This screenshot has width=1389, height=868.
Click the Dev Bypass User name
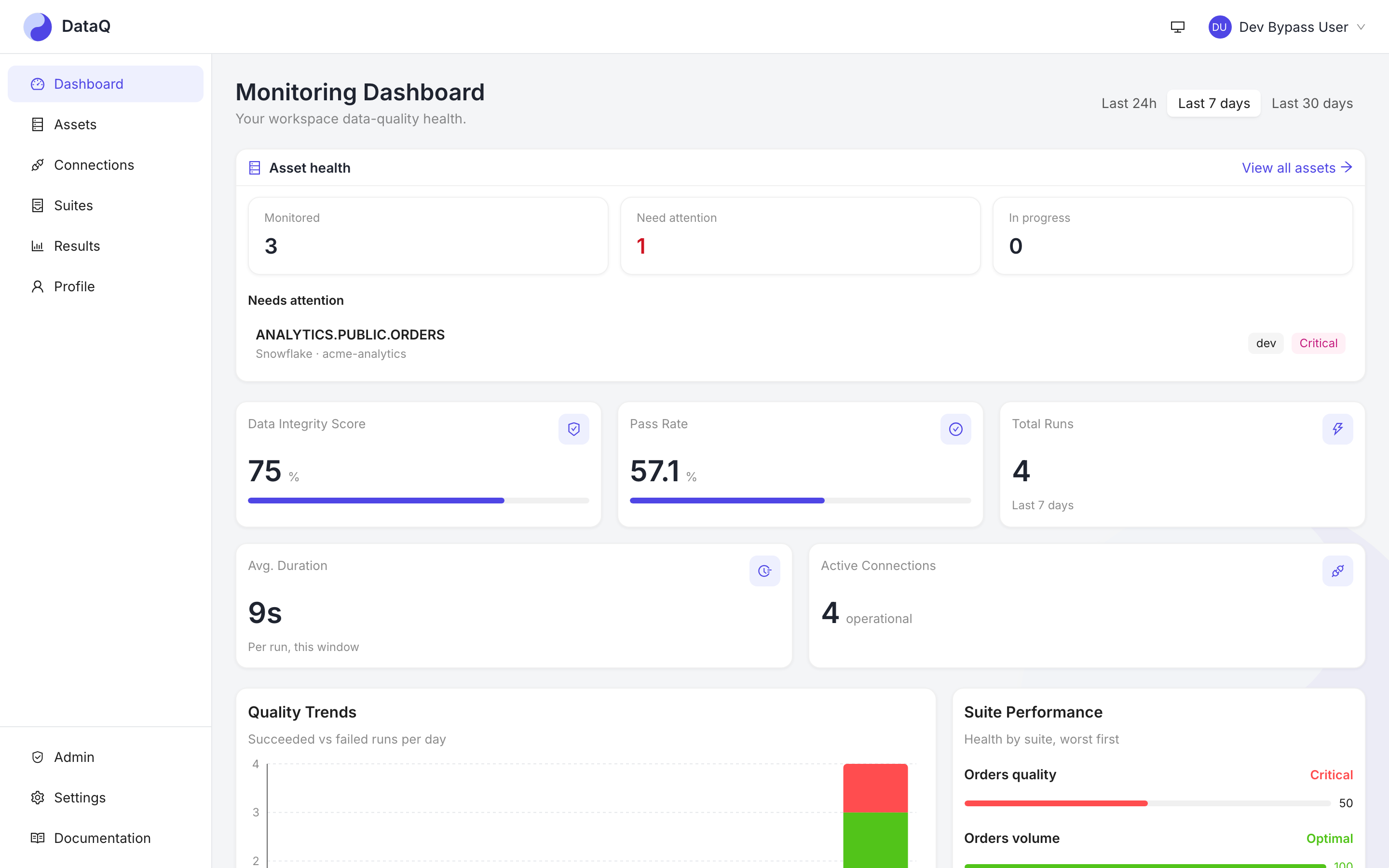[x=1293, y=27]
